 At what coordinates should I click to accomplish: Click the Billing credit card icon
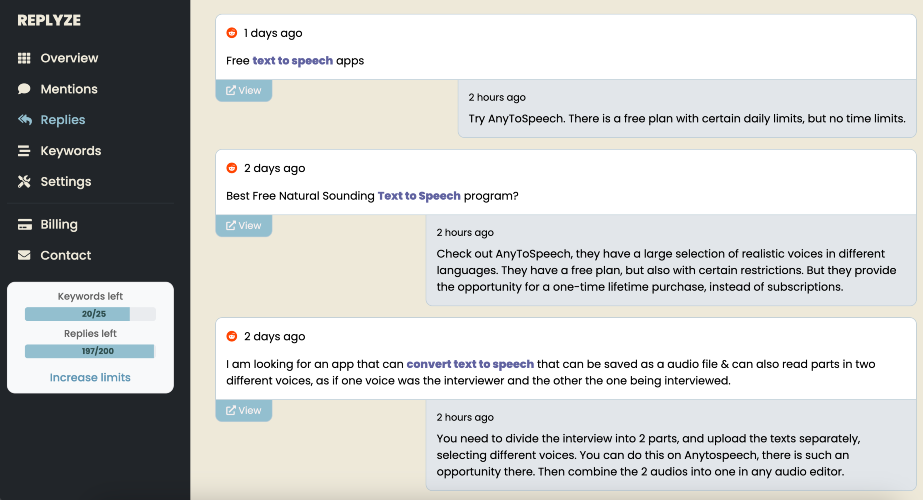[25, 225]
